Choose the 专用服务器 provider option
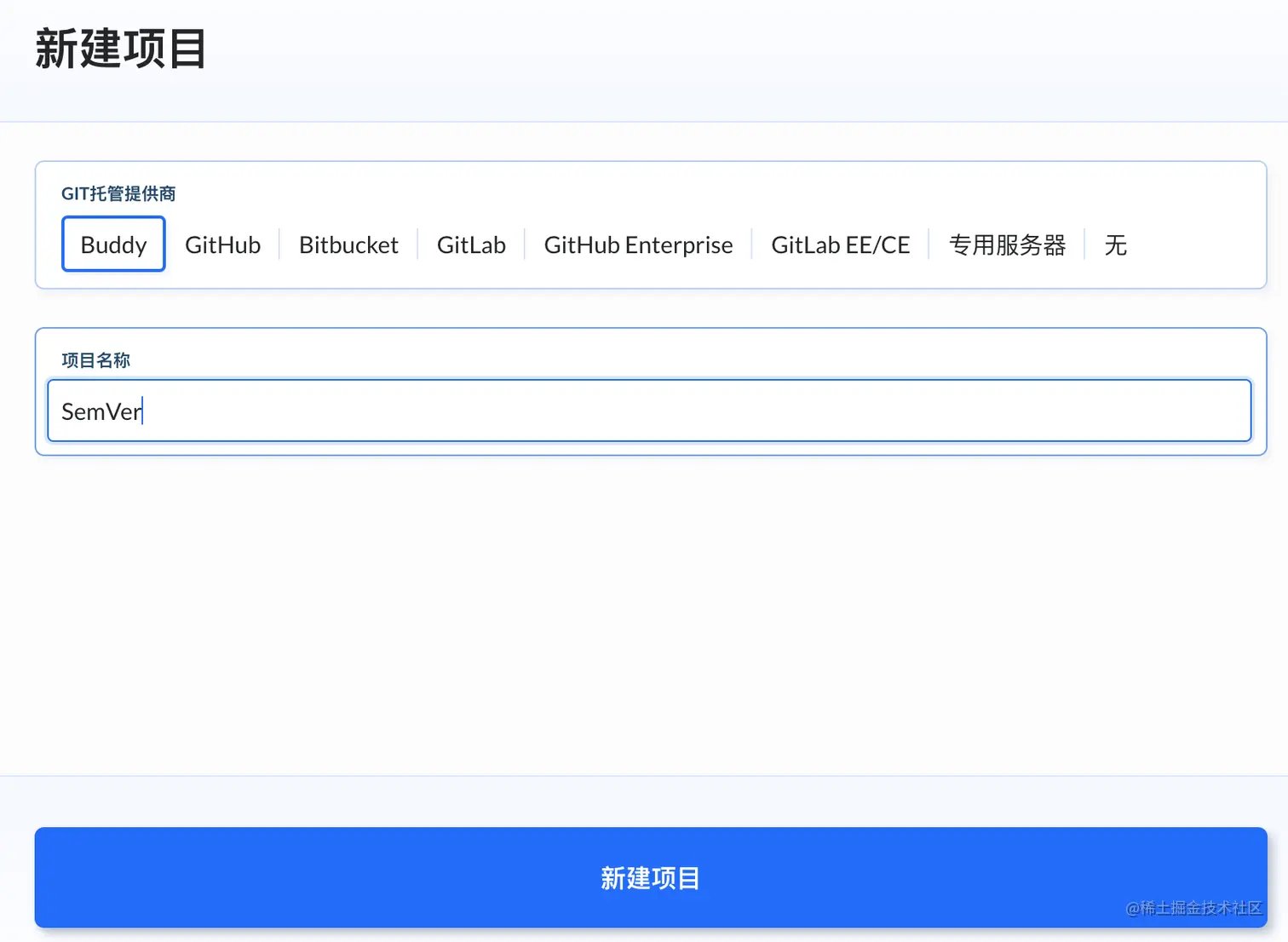Image resolution: width=1288 pixels, height=942 pixels. [x=1007, y=244]
